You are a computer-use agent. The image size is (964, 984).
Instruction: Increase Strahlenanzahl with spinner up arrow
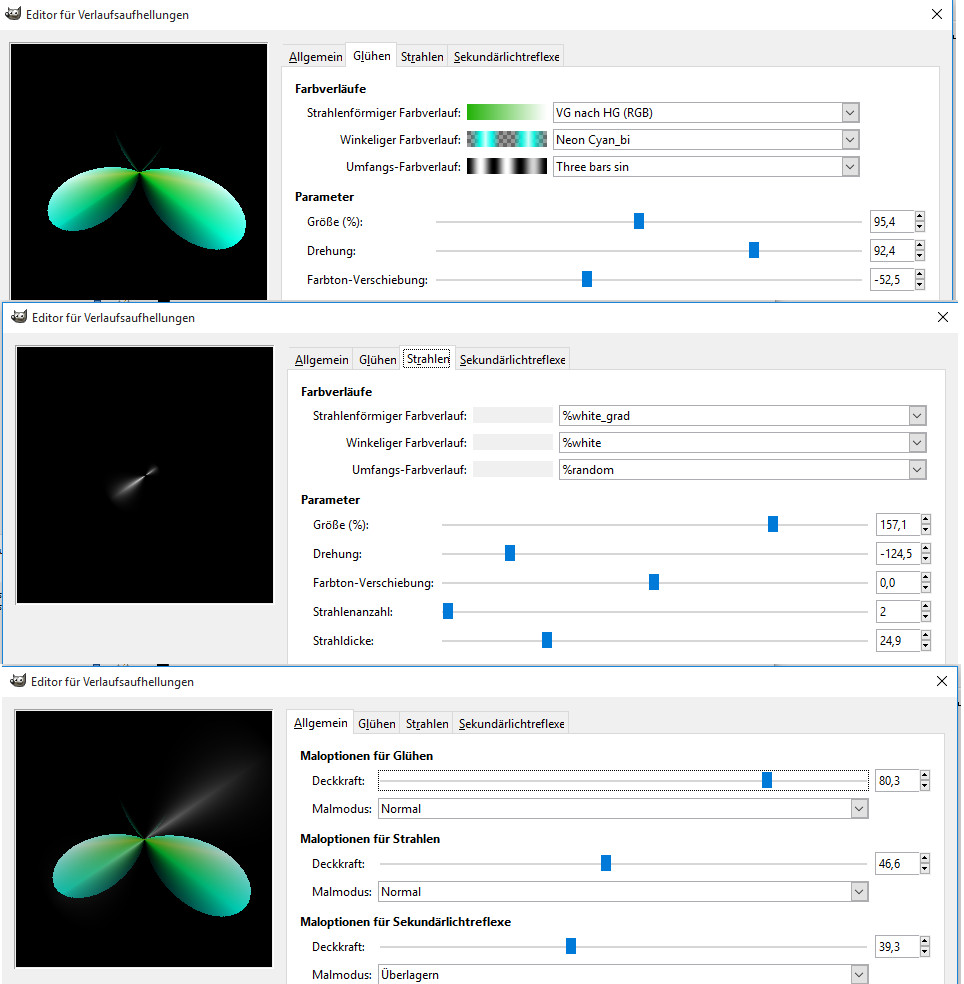(926, 606)
